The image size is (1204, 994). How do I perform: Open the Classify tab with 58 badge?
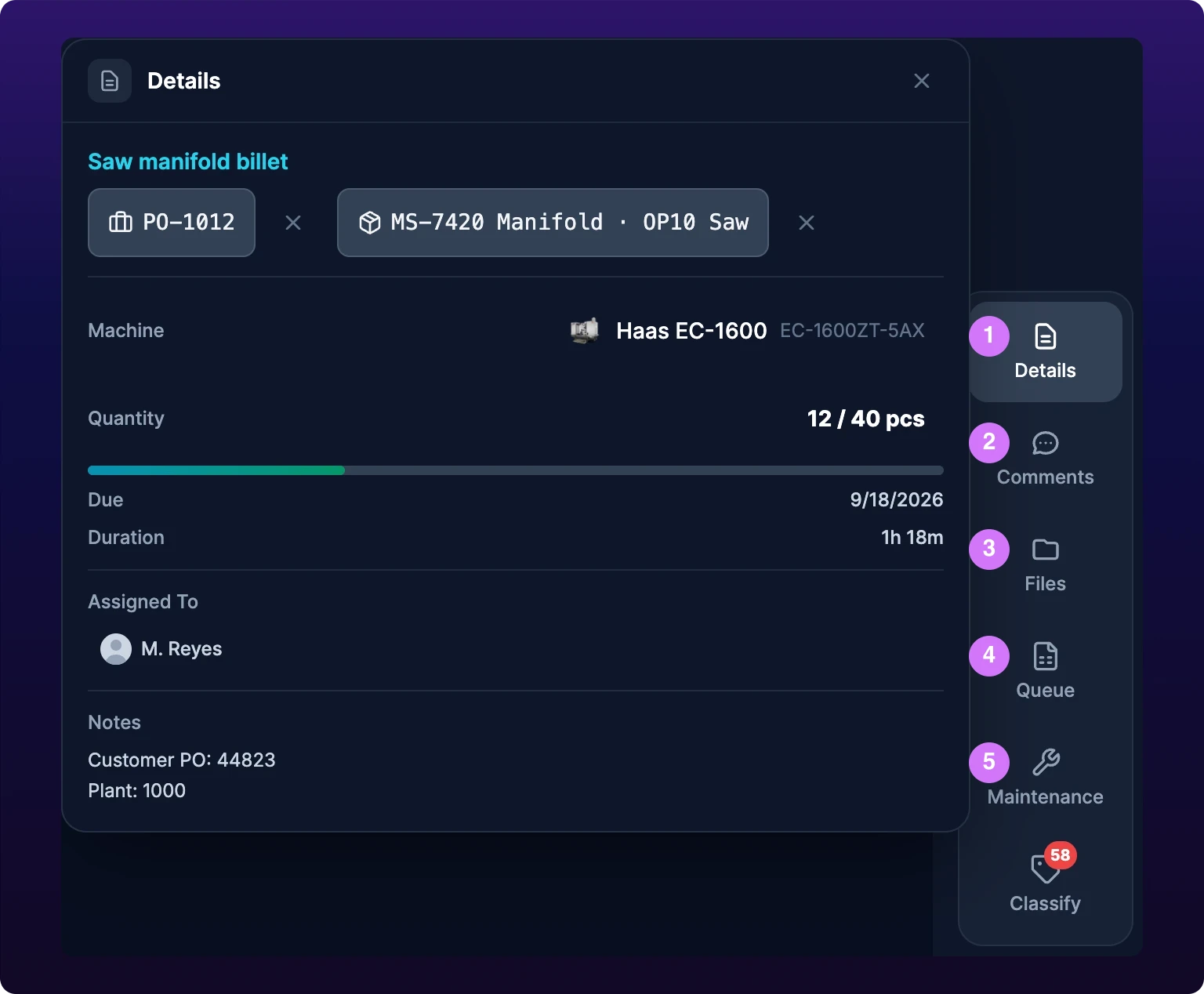1046,885
